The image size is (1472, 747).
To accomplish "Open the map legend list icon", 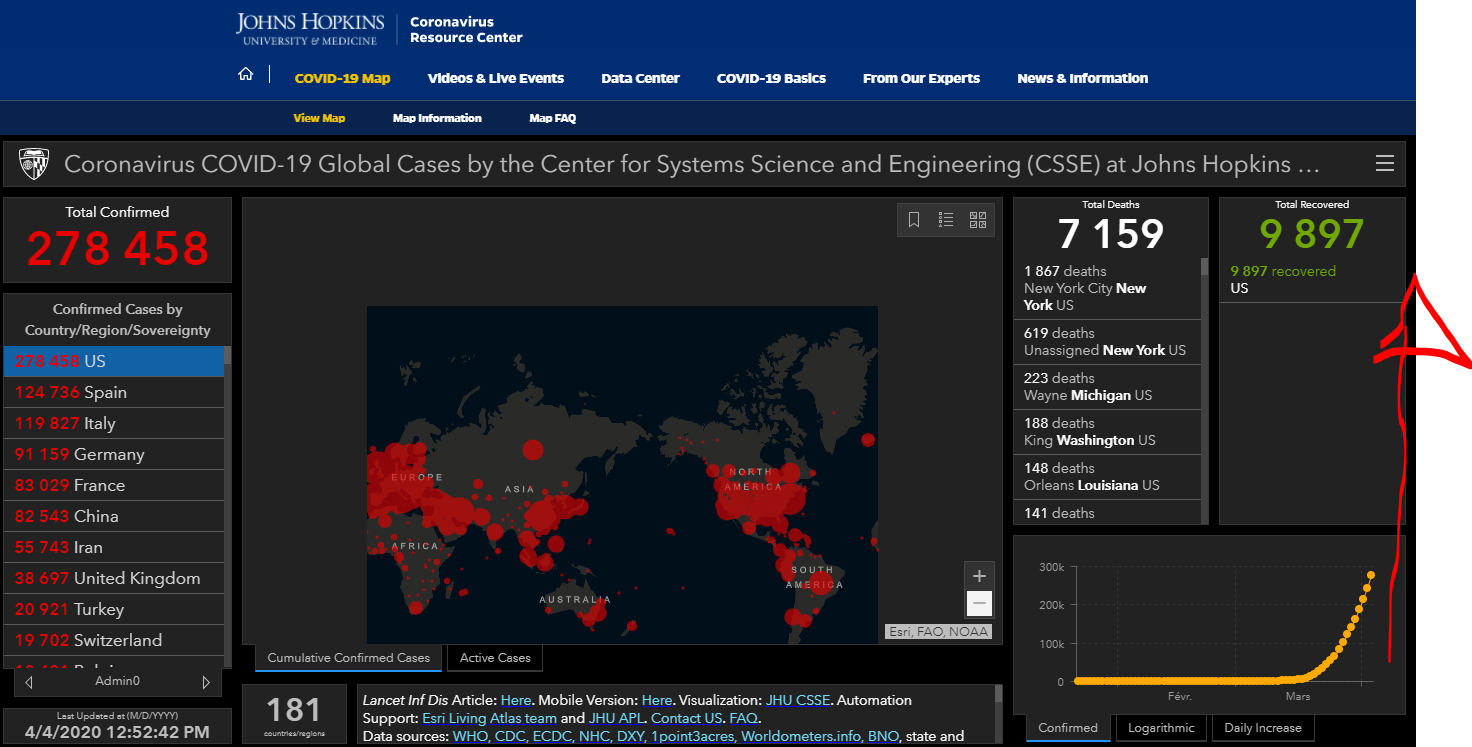I will pyautogui.click(x=946, y=220).
